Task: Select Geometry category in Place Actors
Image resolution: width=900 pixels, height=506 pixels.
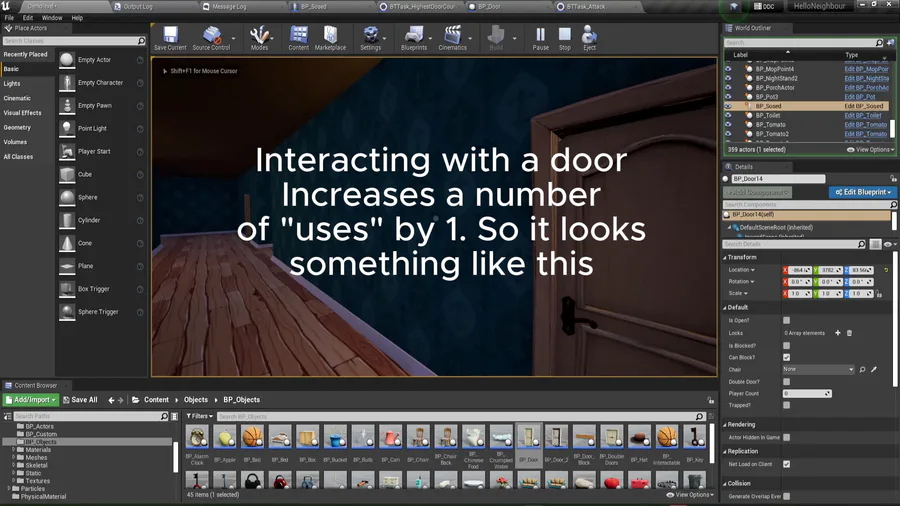Action: click(17, 127)
